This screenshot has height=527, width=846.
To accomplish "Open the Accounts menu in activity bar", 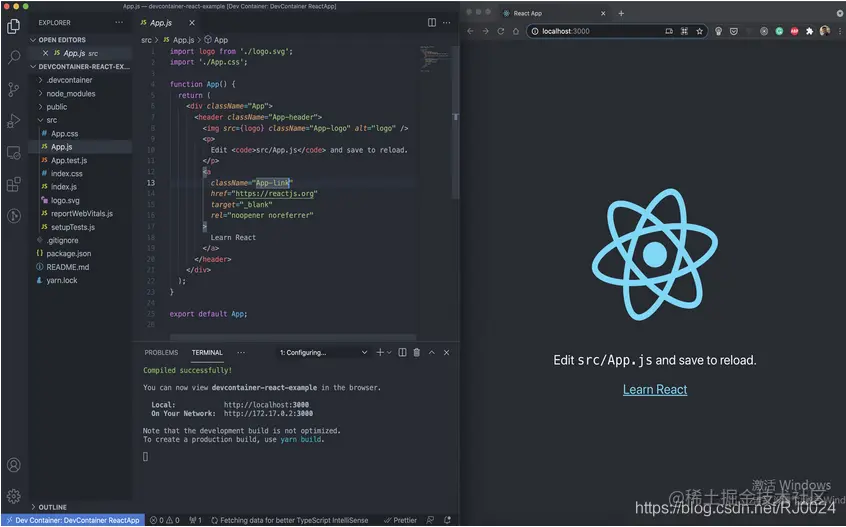I will click(14, 465).
